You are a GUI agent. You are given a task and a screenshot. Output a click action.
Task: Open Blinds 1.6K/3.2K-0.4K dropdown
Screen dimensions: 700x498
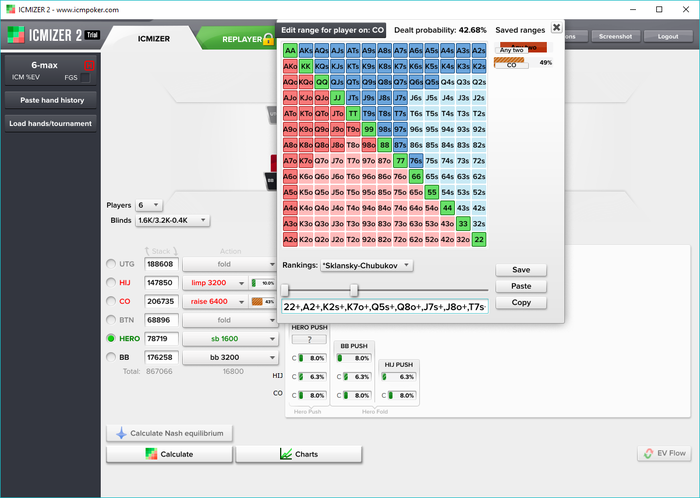172,220
